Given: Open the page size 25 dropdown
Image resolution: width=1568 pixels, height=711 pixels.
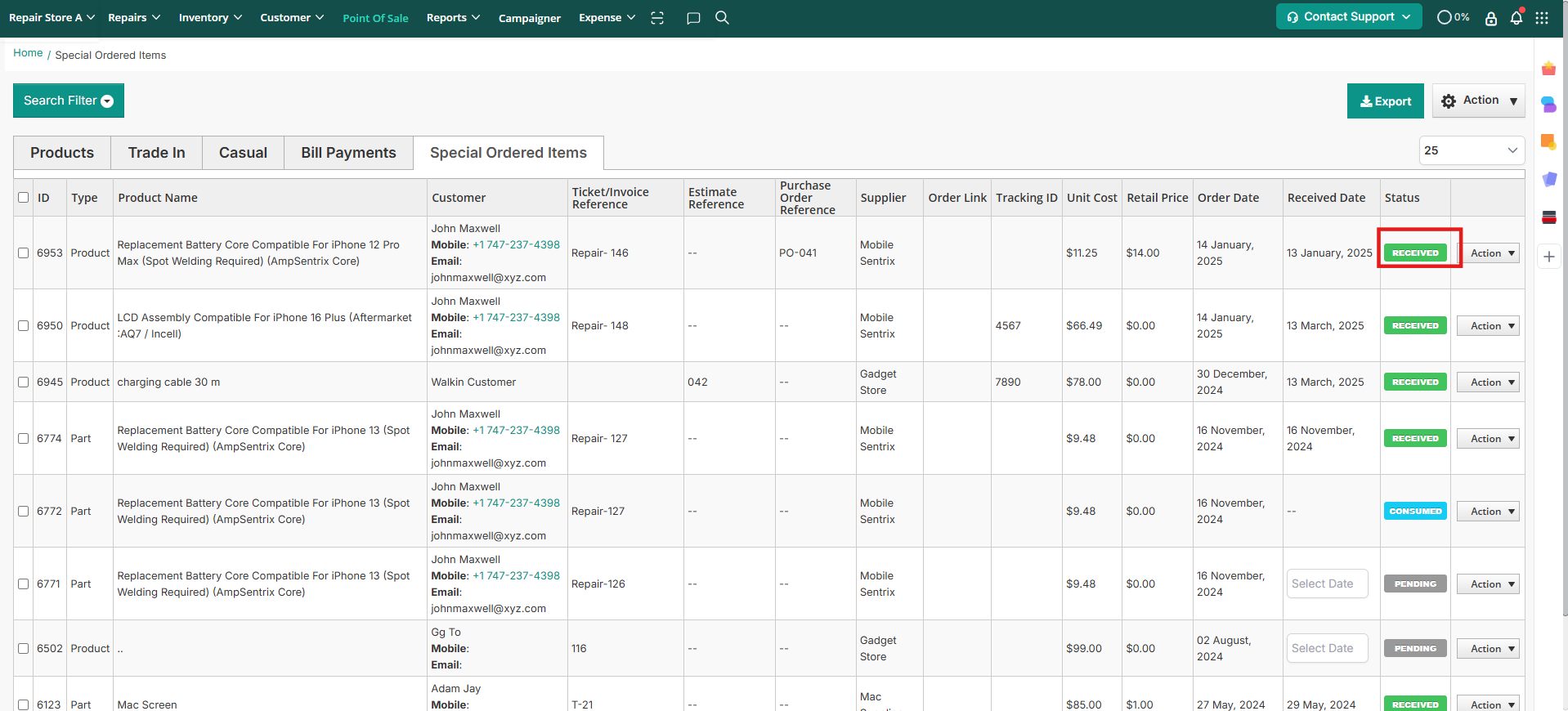Looking at the screenshot, I should [1472, 150].
